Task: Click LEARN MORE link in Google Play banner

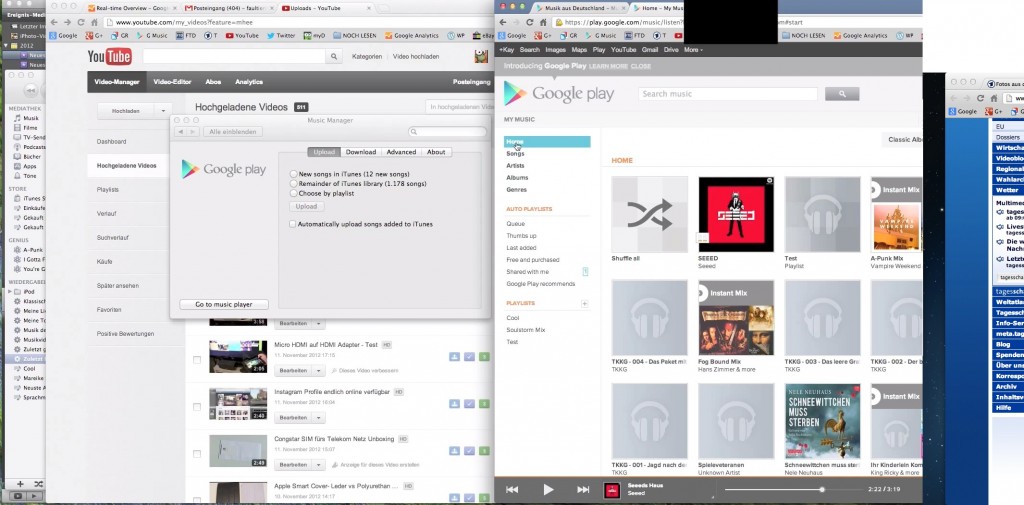Action: tap(608, 67)
